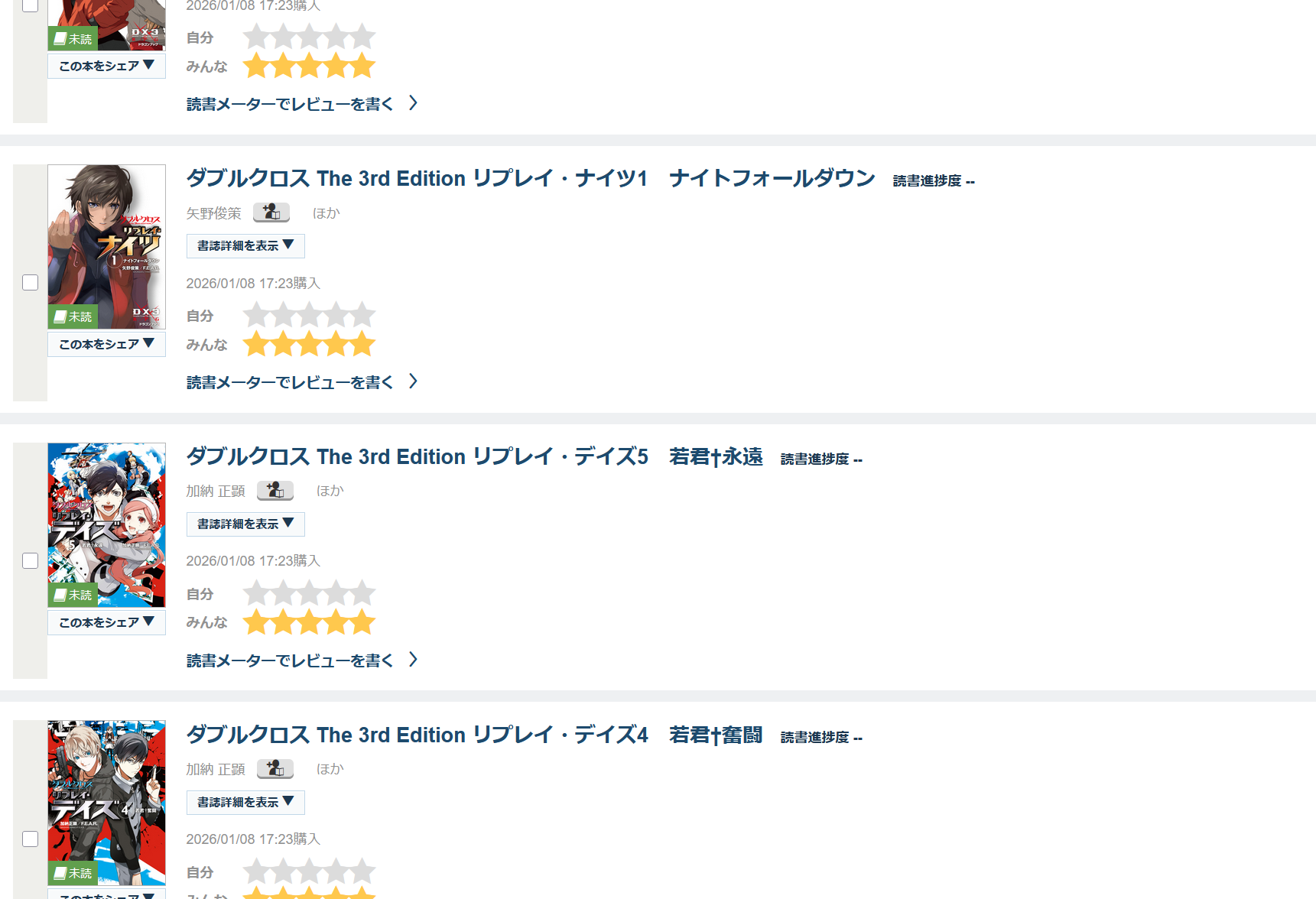The width and height of the screenshot is (1316, 899).
Task: Open the Days5 book cover thumbnail
Action: coord(106,512)
